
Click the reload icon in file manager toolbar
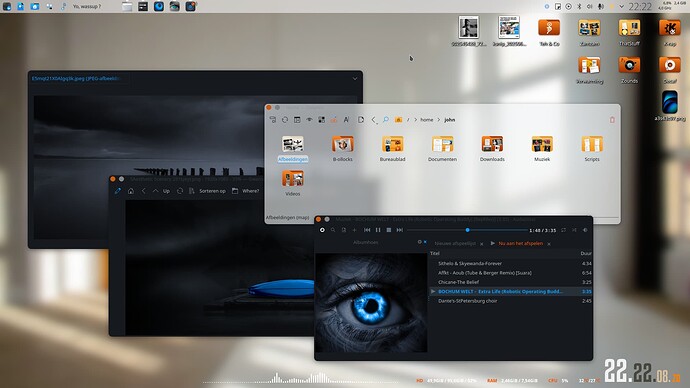[285, 120]
